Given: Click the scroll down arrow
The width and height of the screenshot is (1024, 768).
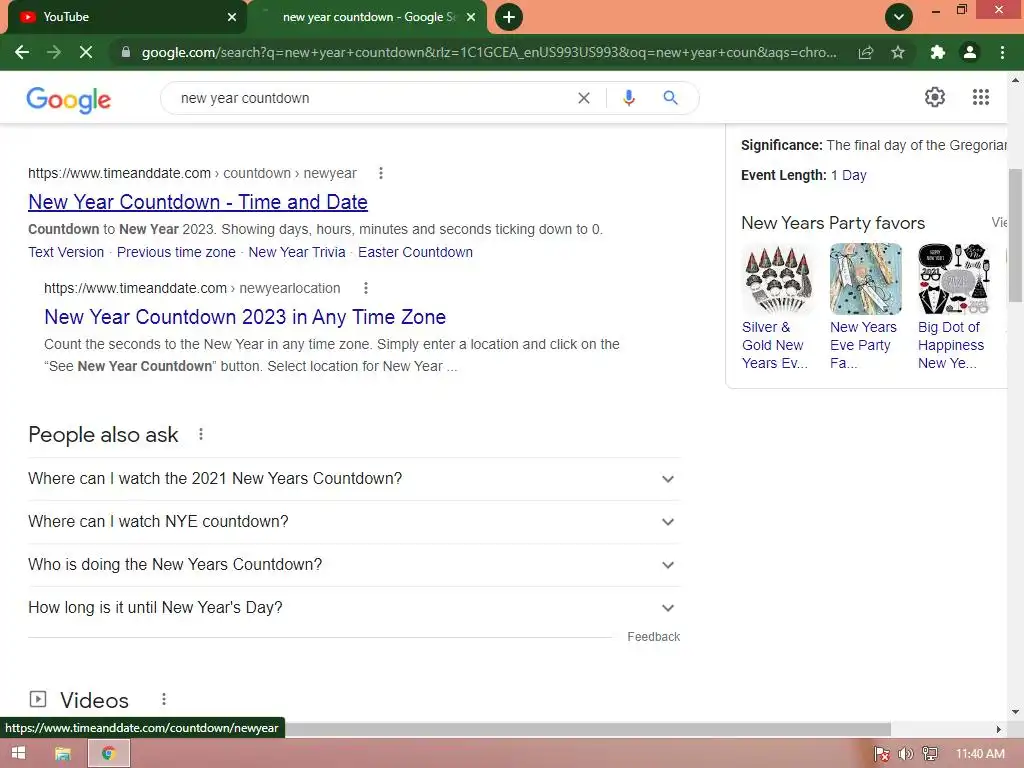Looking at the screenshot, I should [x=1016, y=712].
